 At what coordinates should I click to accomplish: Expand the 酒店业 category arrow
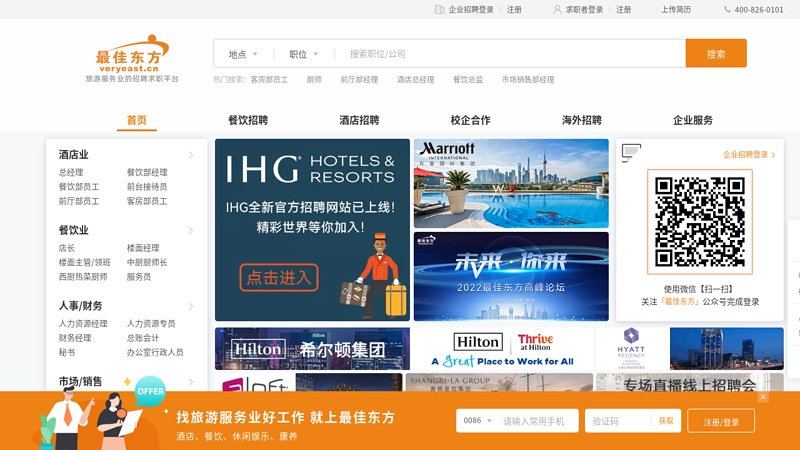[191, 155]
